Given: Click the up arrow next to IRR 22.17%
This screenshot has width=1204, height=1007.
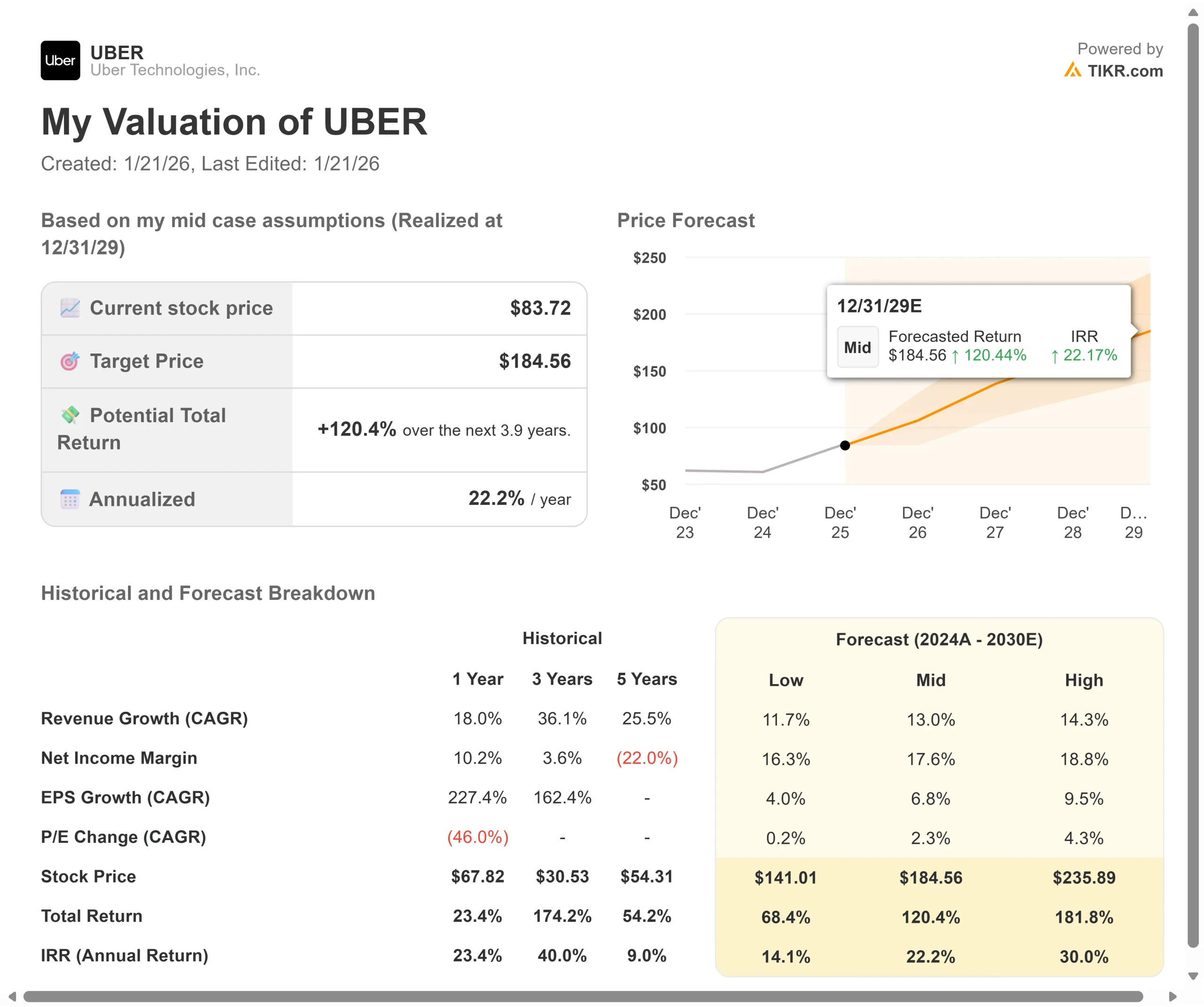Looking at the screenshot, I should click(x=1055, y=356).
